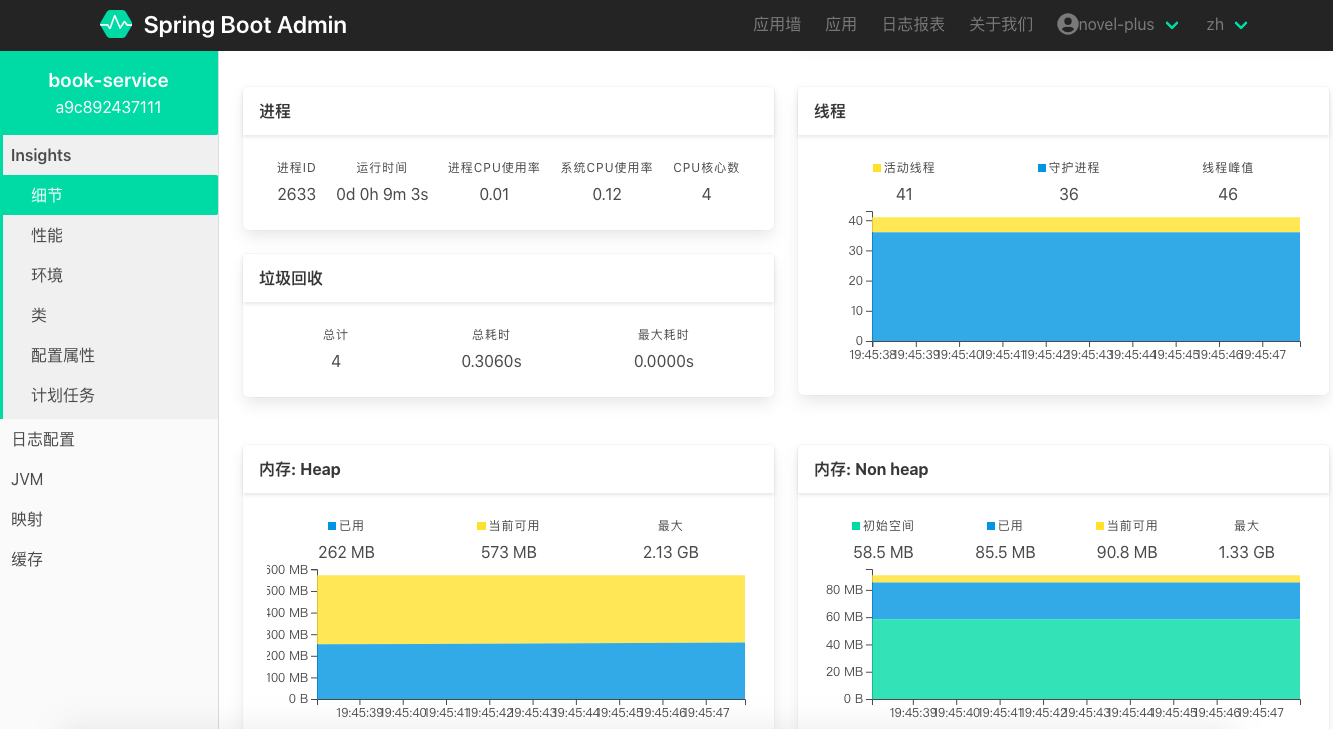1333x729 pixels.
Task: Click the blue 守护进程 legend swatch
Action: tap(1042, 168)
